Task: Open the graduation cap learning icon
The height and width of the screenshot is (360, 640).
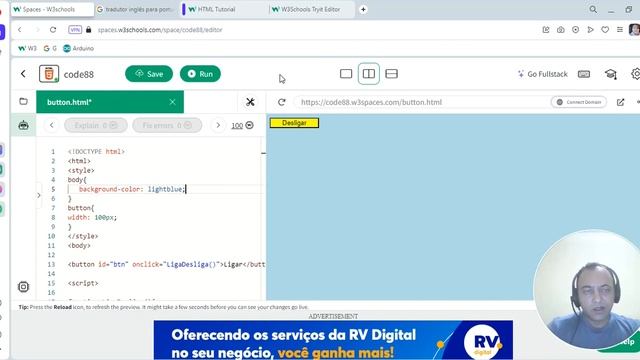Action: (611, 74)
